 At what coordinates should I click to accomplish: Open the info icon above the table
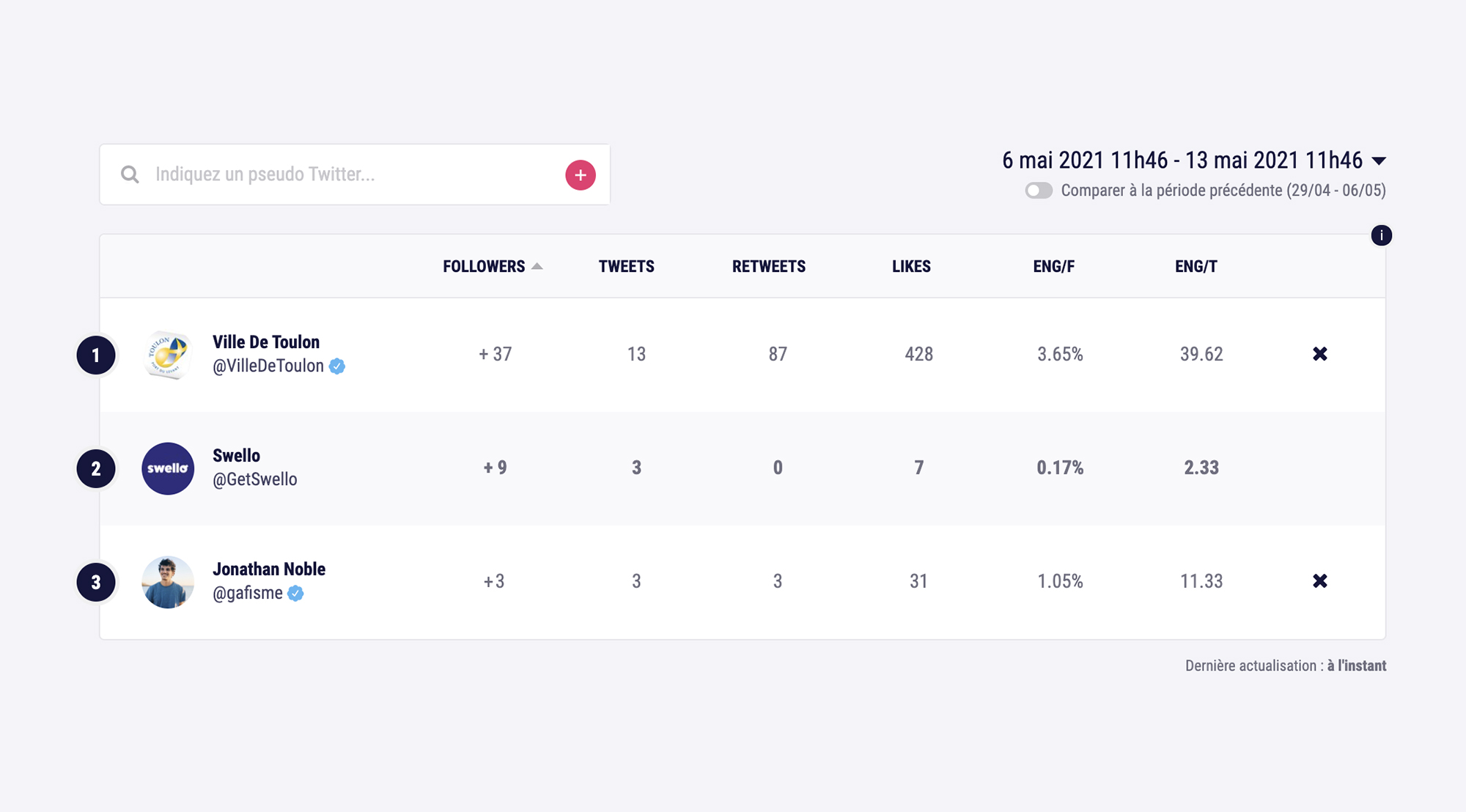[1381, 235]
